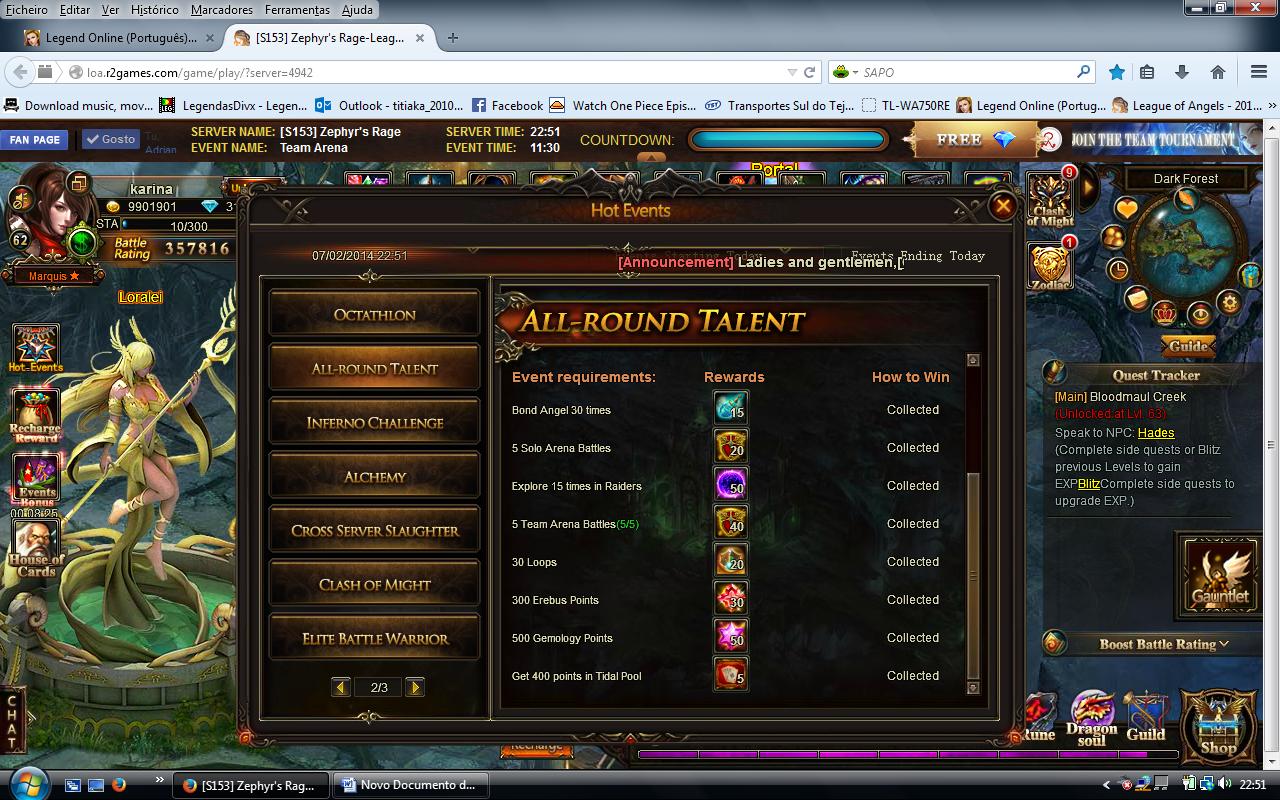Click the Facebook Gosto like button
The height and width of the screenshot is (800, 1280).
point(110,140)
